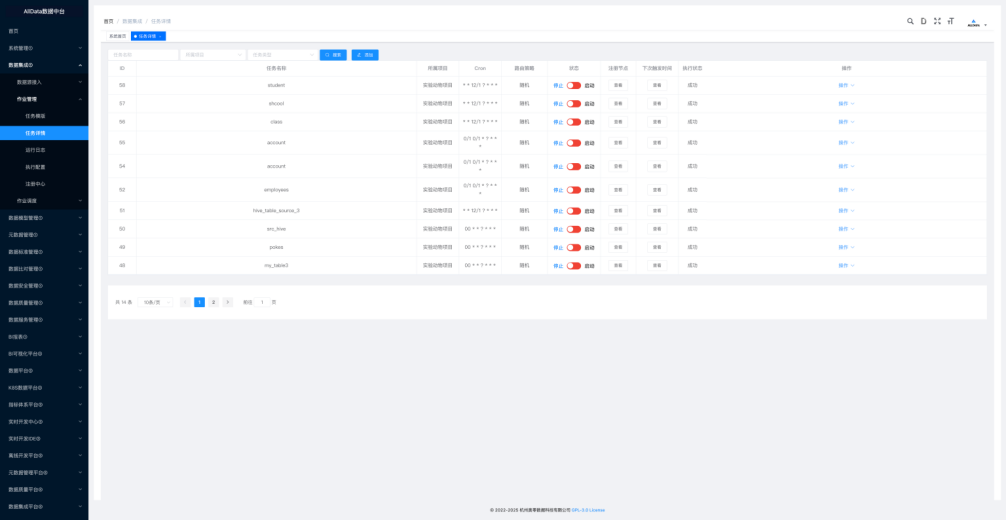Screen dimensions: 1006x520
Task: Open 首页 in the sidebar
Action: [44, 31]
